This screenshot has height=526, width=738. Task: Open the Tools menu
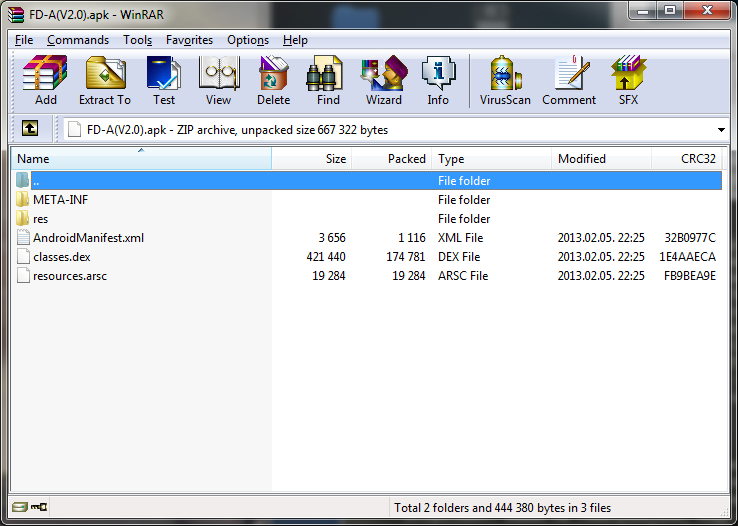coord(137,40)
